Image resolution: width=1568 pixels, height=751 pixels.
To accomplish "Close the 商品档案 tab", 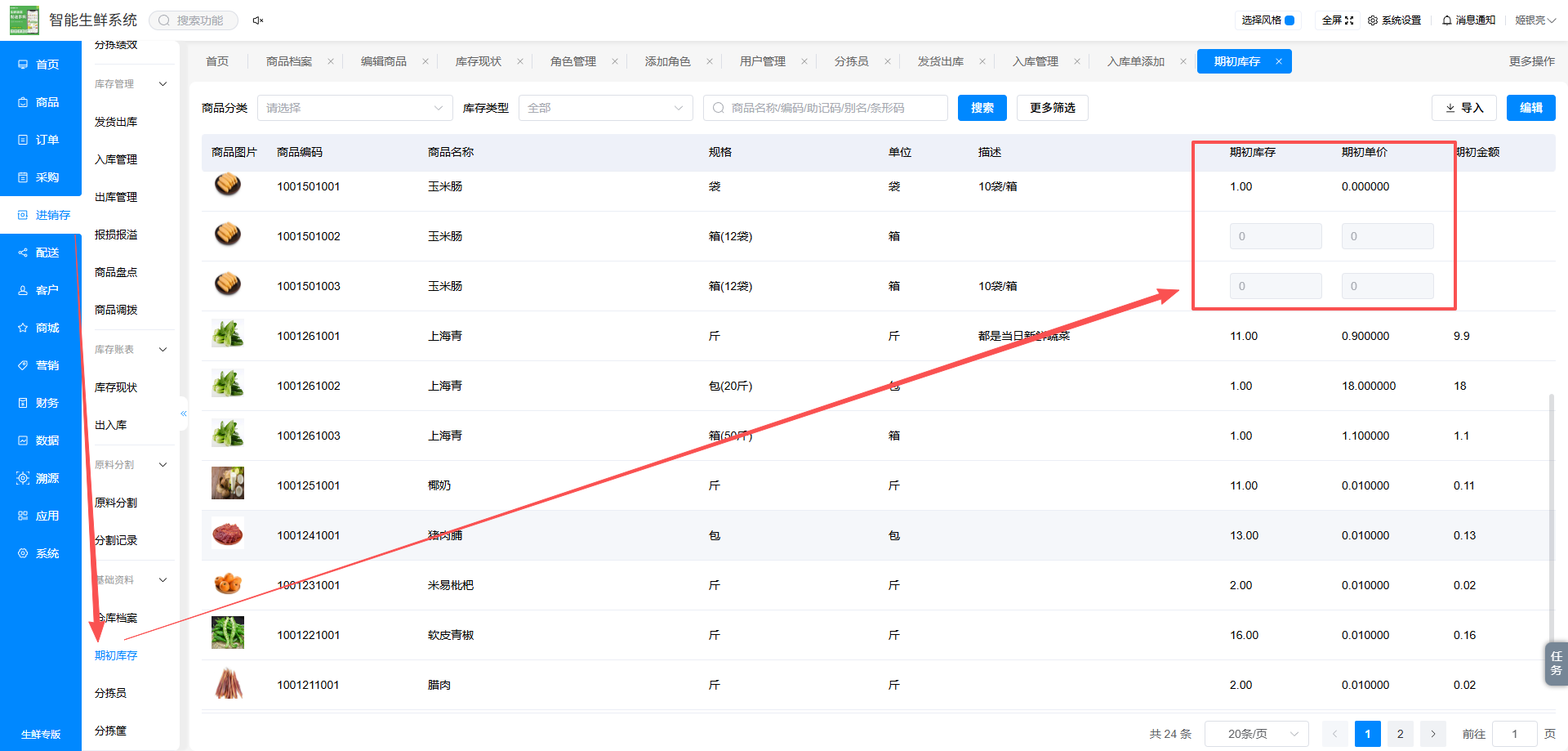I will tap(331, 61).
